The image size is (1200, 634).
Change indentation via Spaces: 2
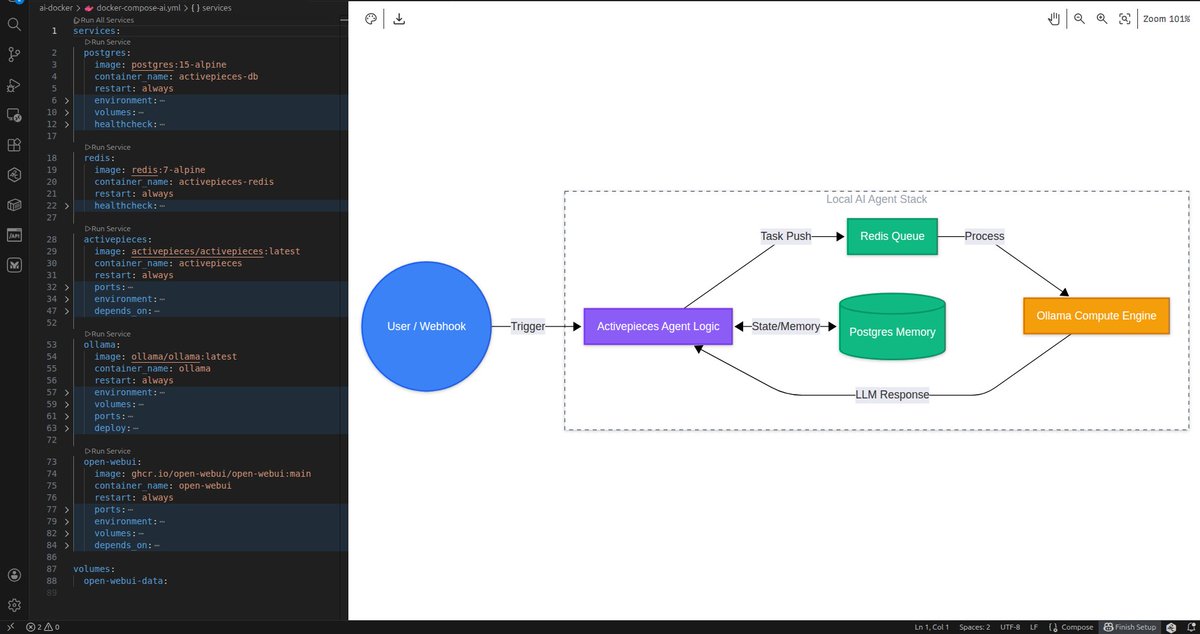pos(975,627)
